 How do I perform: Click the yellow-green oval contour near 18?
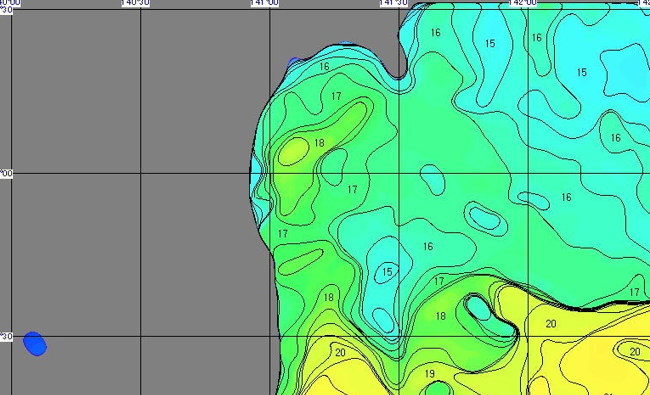(x=293, y=151)
